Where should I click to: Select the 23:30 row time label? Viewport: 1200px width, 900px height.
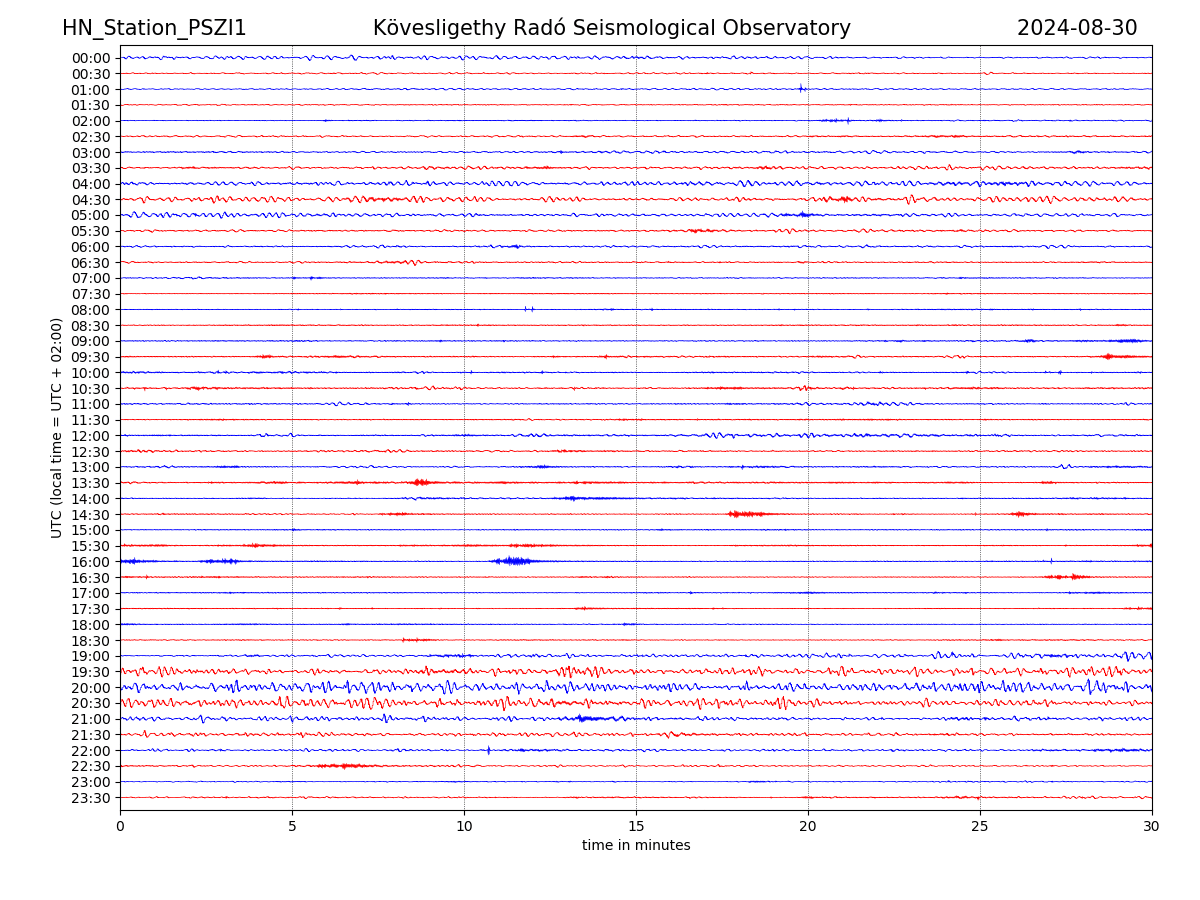(x=91, y=798)
